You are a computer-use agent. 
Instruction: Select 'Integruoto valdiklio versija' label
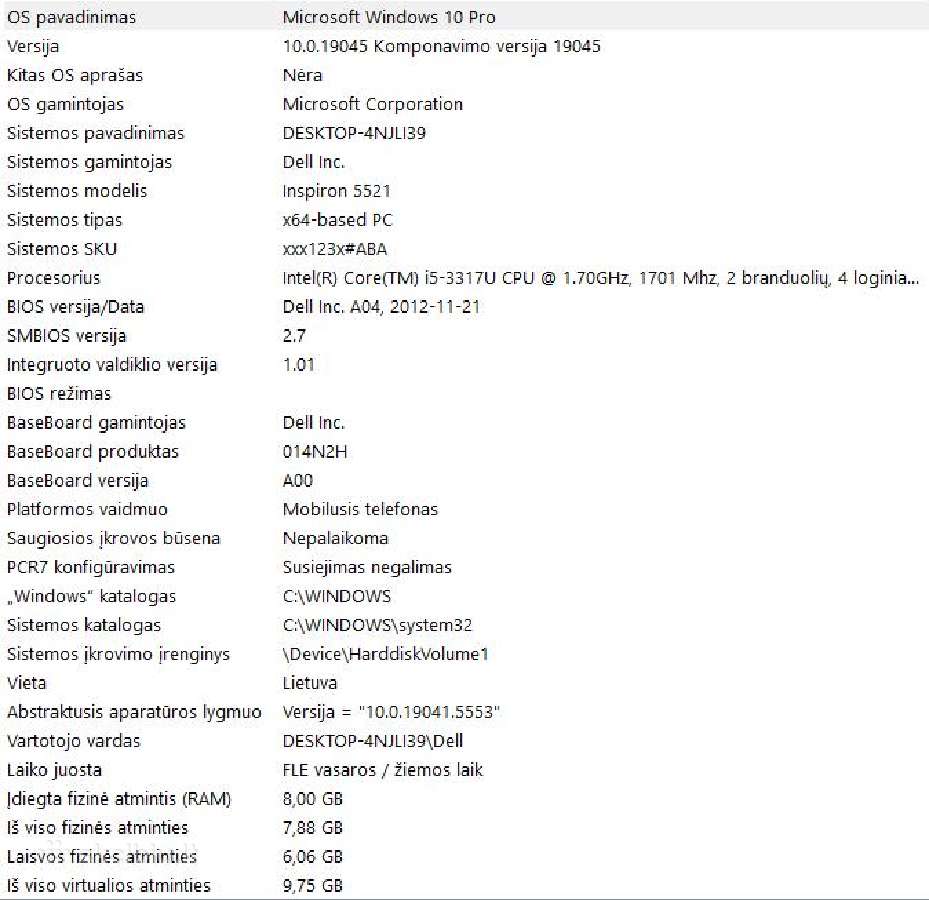[x=112, y=365]
